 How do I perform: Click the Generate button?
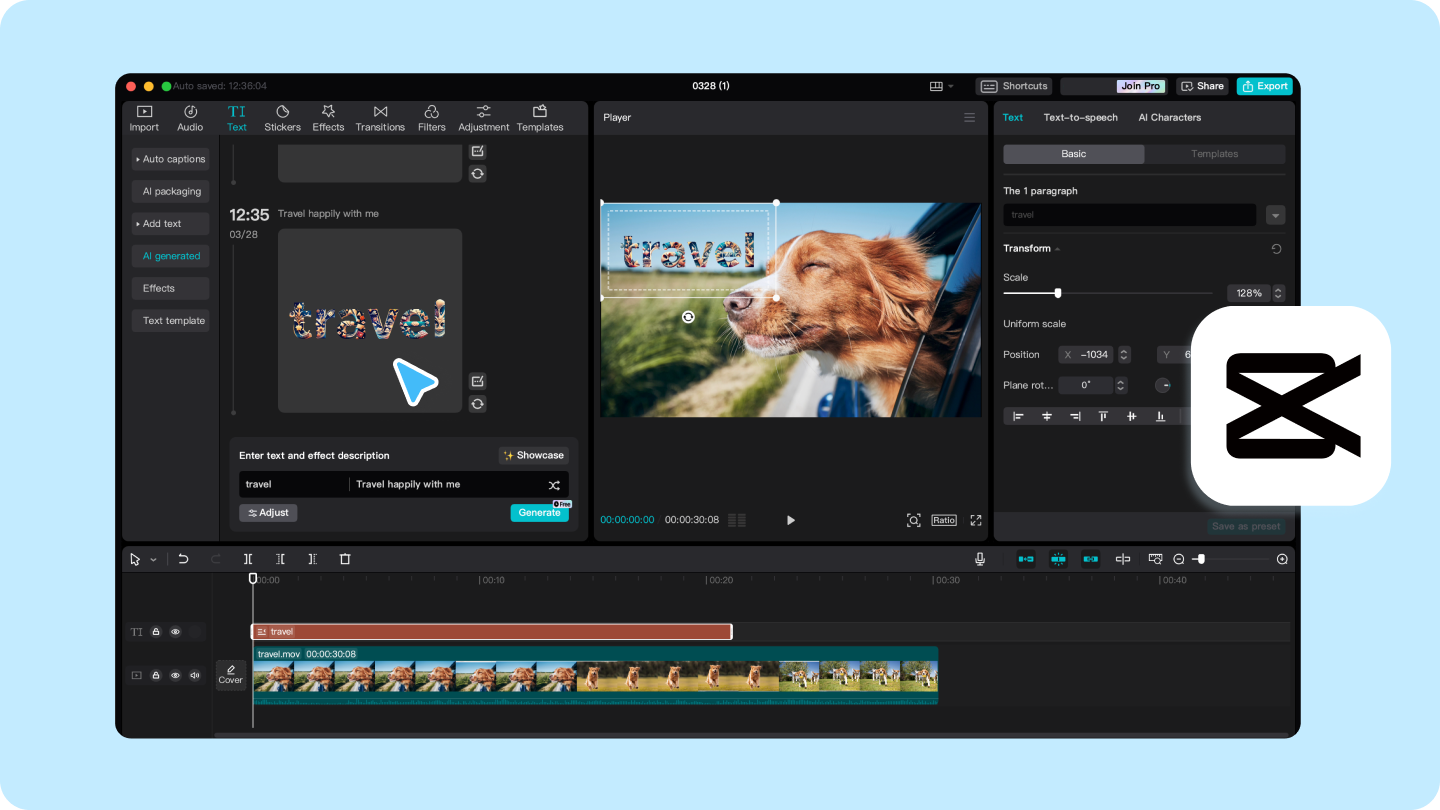[x=540, y=513]
